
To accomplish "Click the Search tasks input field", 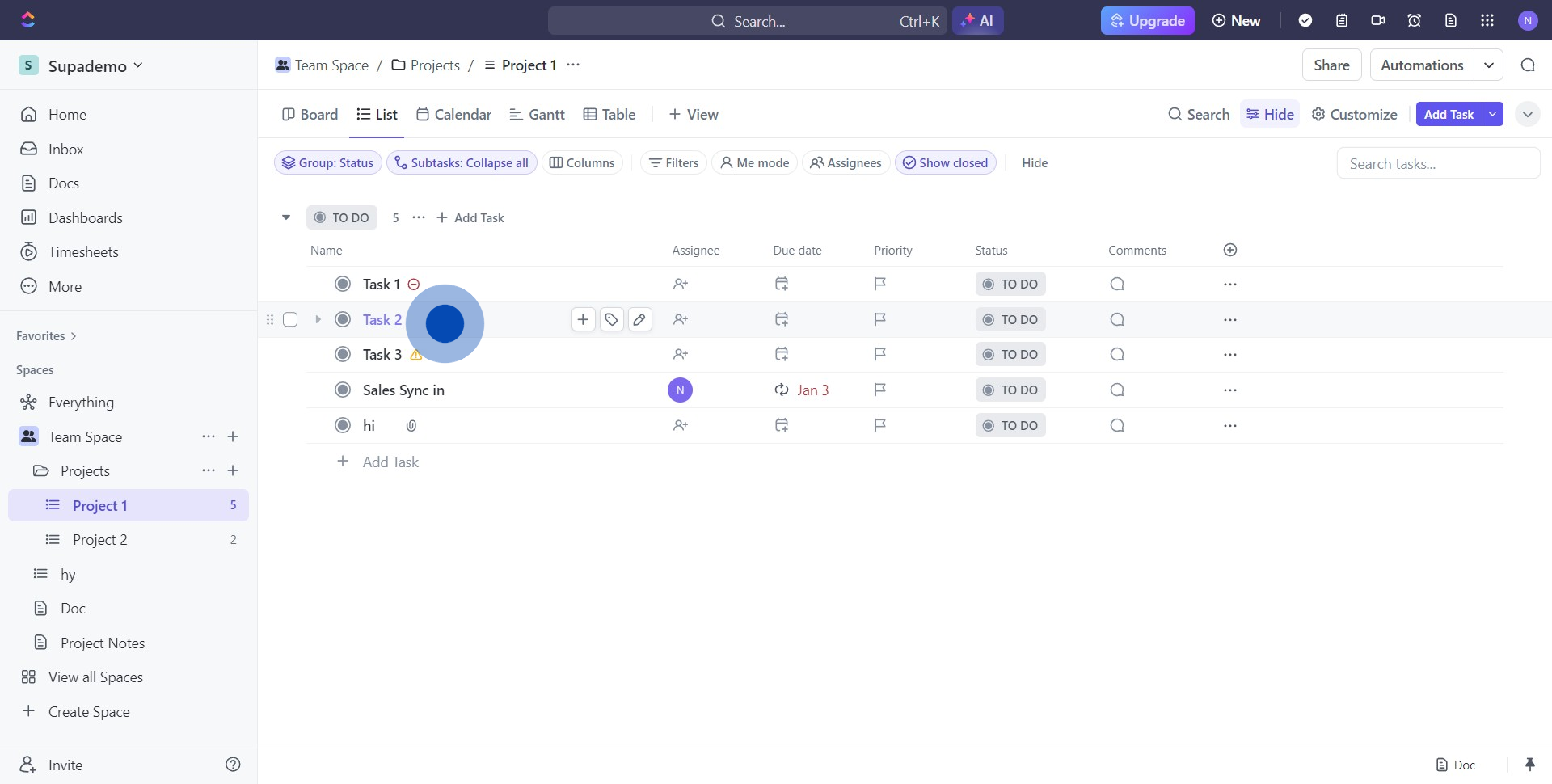I will [x=1437, y=164].
